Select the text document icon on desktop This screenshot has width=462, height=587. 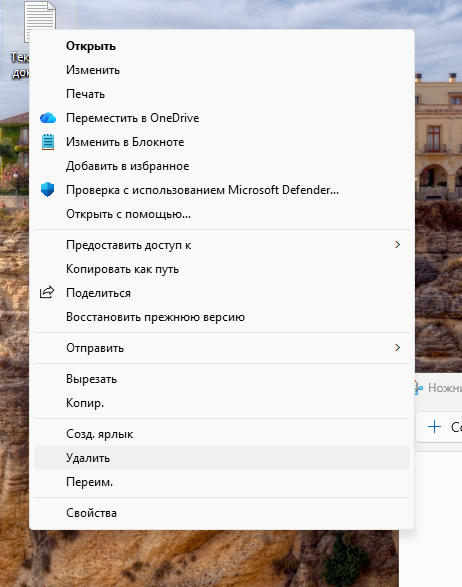(x=40, y=22)
